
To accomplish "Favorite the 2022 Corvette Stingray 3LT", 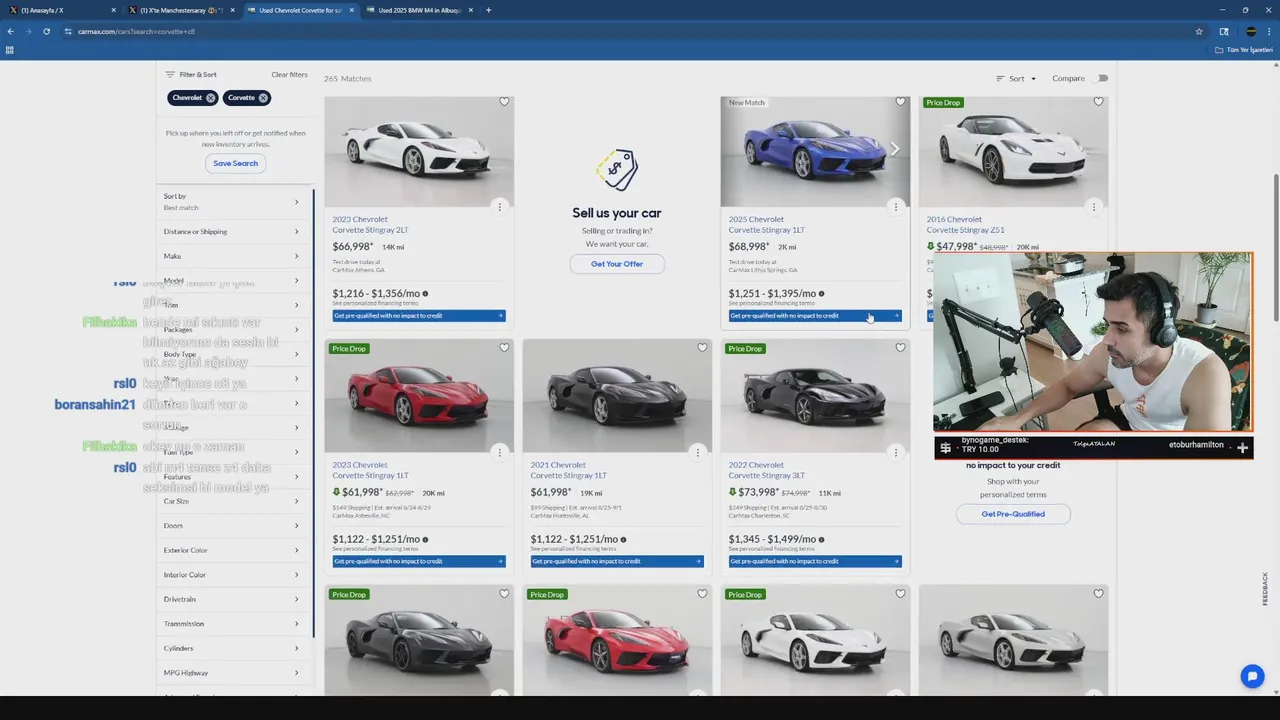I will pos(900,348).
